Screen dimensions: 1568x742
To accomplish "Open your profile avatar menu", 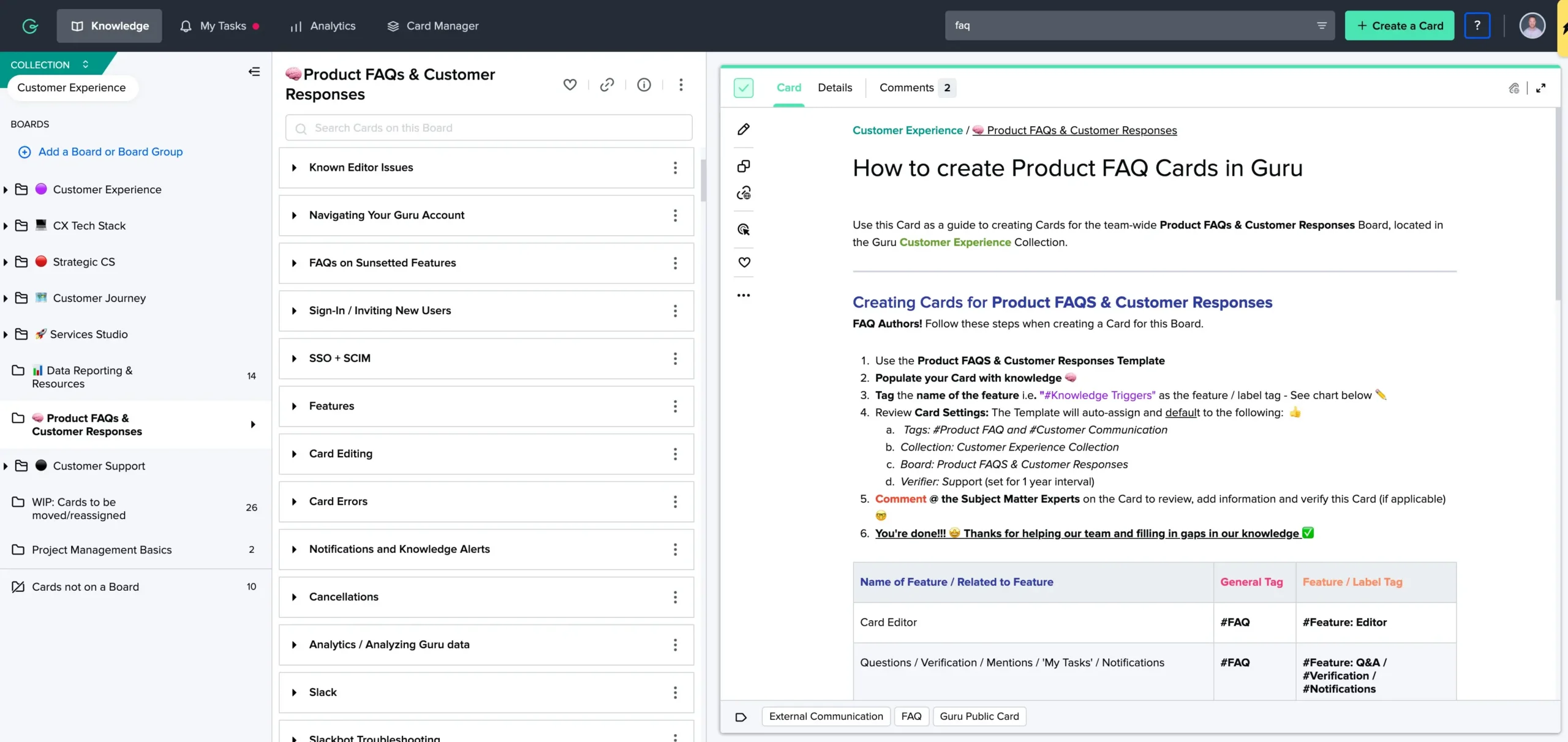I will coord(1532,25).
